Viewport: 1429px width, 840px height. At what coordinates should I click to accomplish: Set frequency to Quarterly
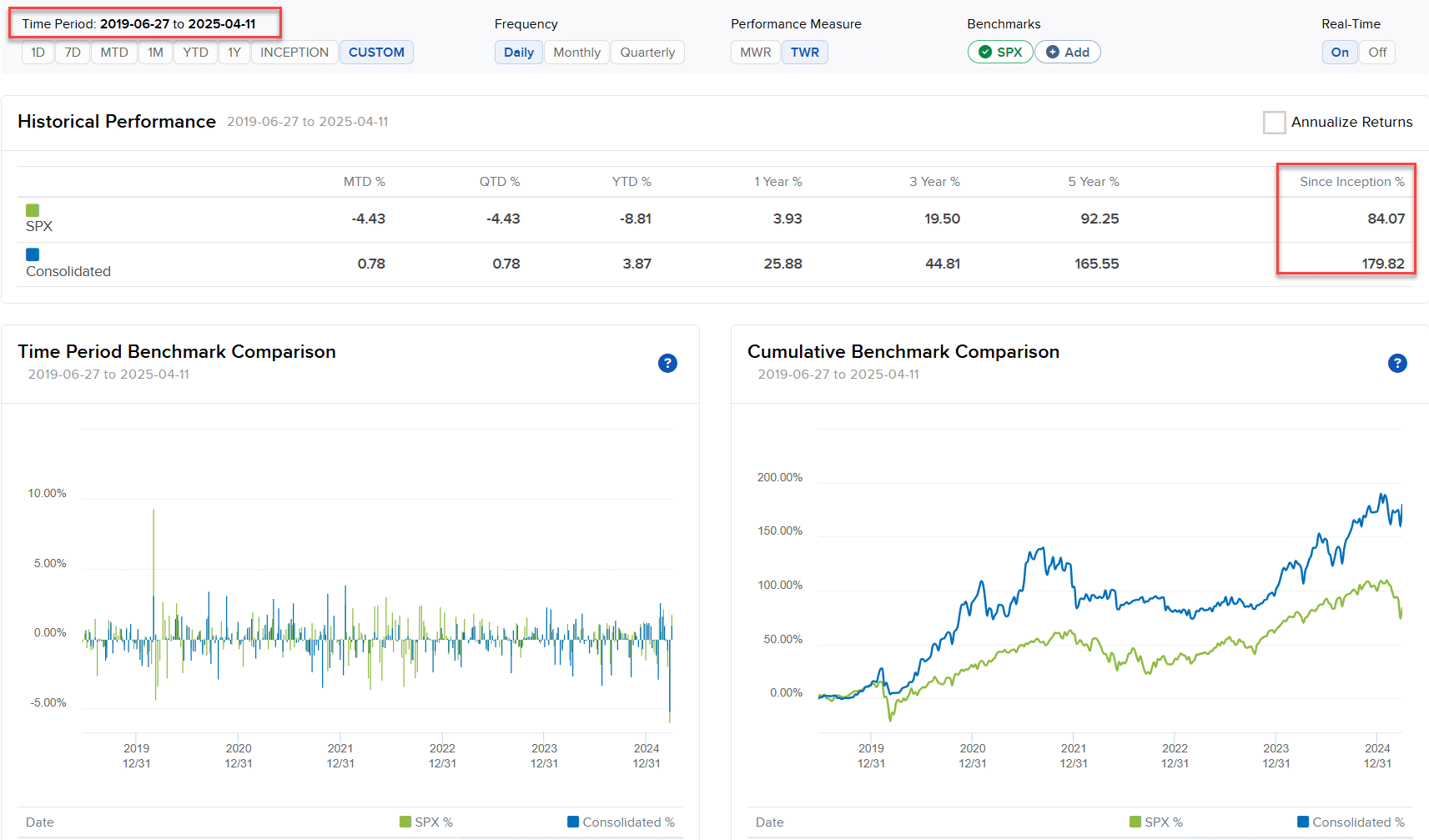coord(647,52)
